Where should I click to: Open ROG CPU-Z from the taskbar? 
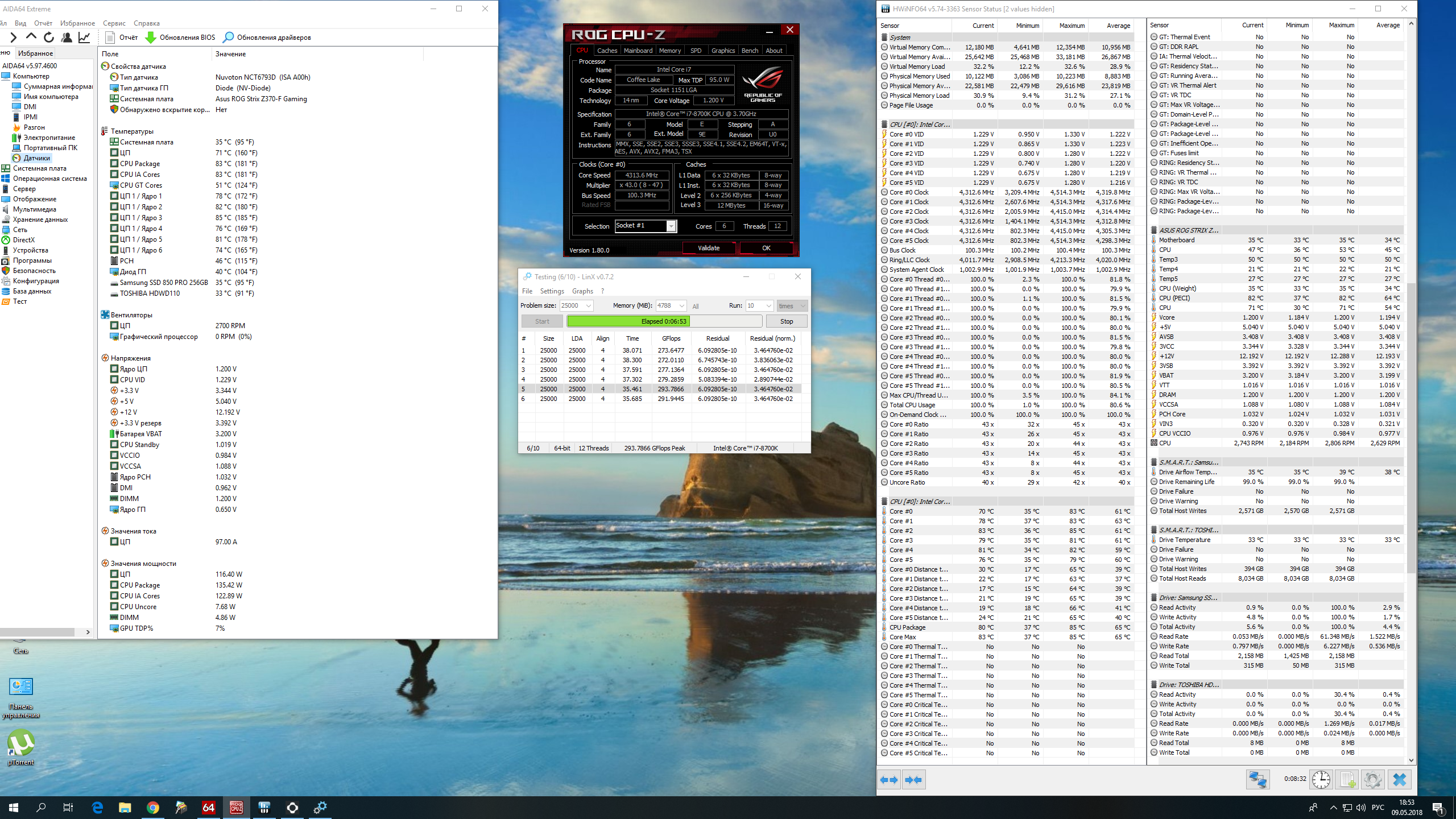(236, 807)
